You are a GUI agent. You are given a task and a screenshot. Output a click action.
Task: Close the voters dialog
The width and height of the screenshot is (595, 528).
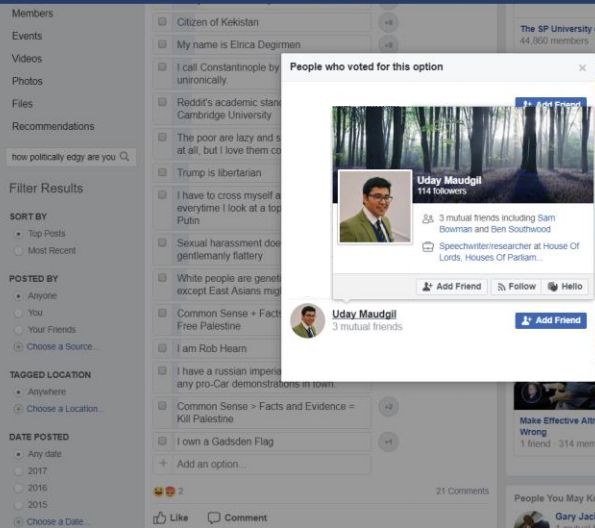click(x=582, y=68)
